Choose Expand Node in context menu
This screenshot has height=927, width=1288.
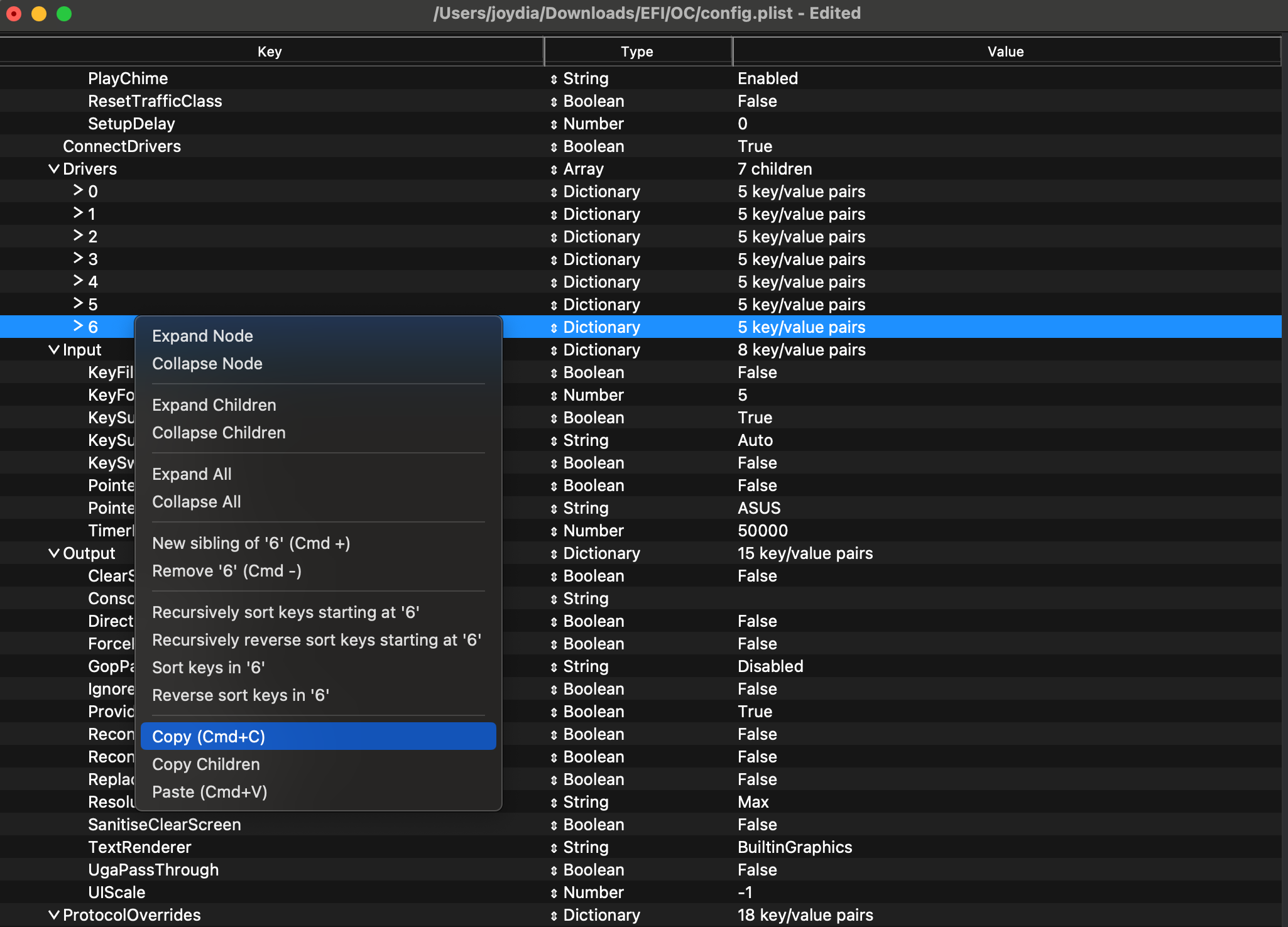click(318, 336)
